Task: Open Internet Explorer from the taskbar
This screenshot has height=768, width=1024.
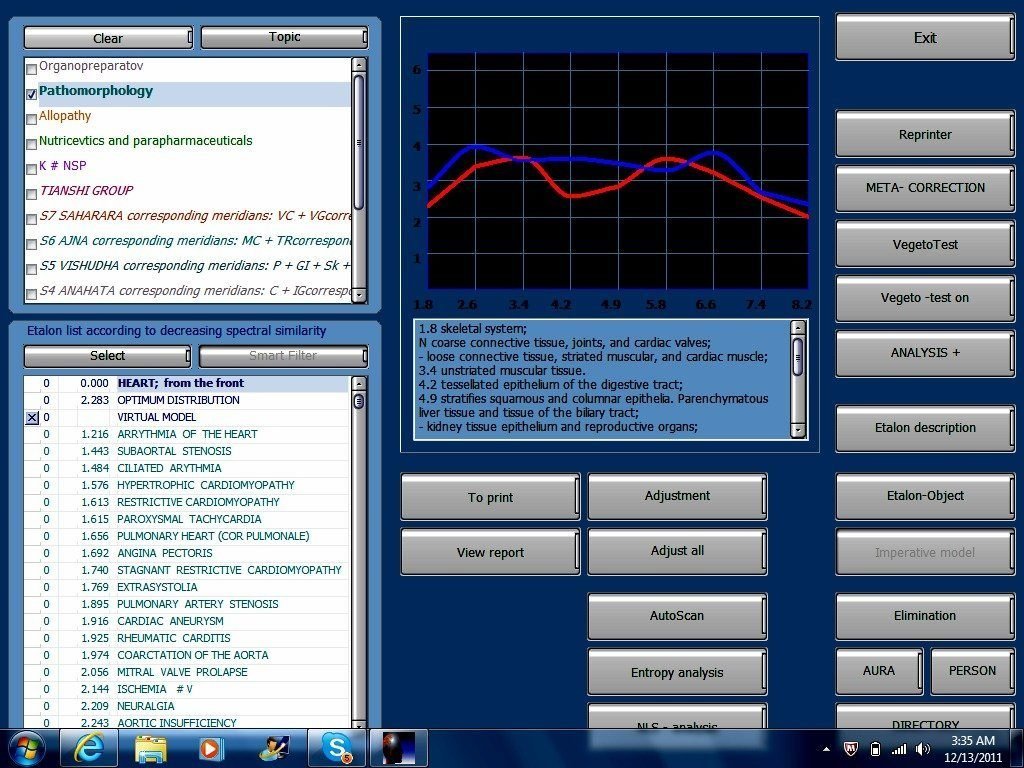Action: coord(88,748)
